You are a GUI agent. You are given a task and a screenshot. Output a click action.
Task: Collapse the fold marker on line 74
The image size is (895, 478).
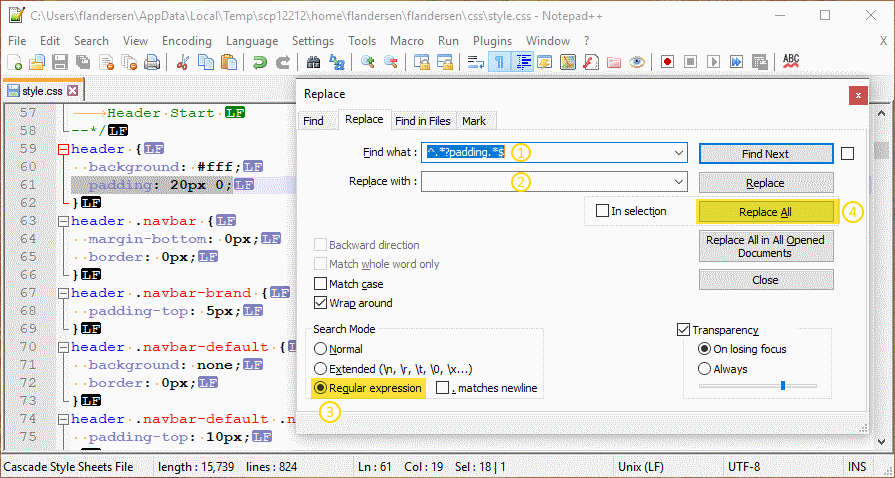pos(63,419)
